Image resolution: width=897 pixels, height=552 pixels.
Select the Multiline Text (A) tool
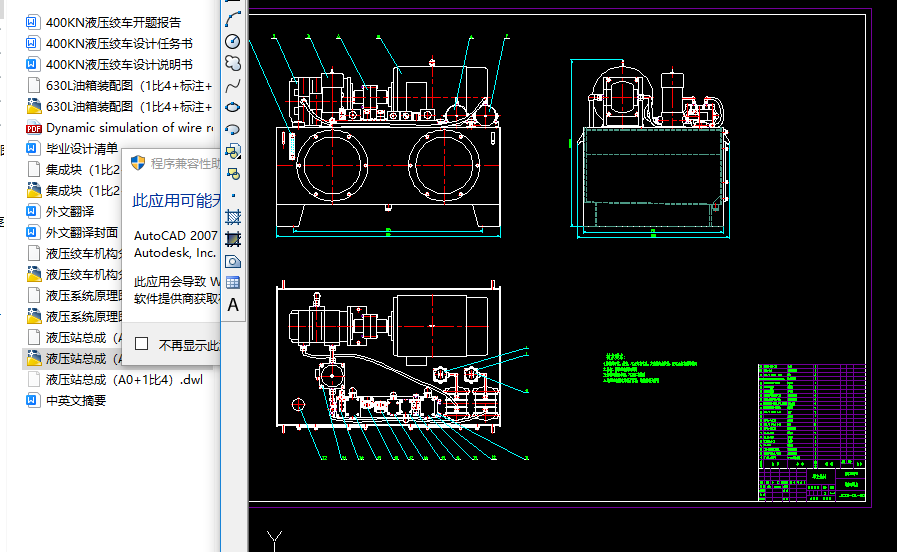233,305
